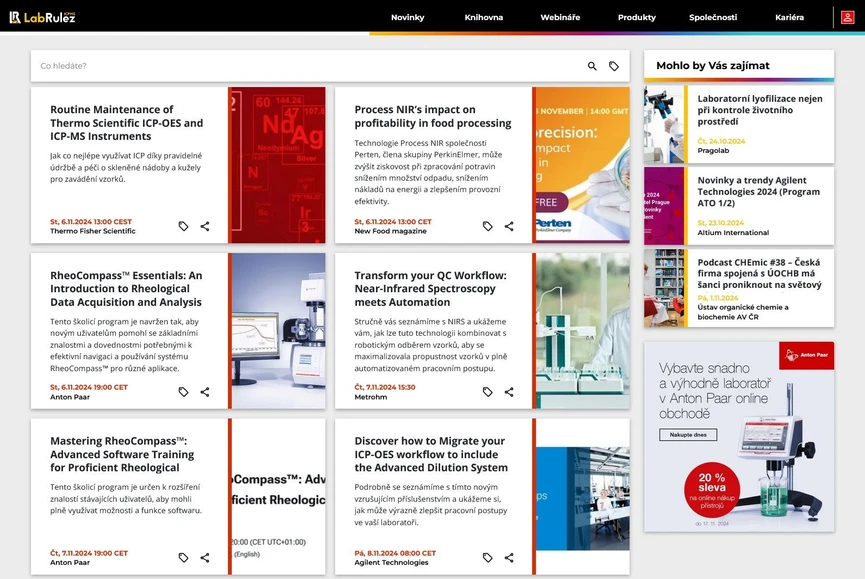Open 'Process NIR's impact on profitability' title
The width and height of the screenshot is (865, 579).
click(432, 116)
